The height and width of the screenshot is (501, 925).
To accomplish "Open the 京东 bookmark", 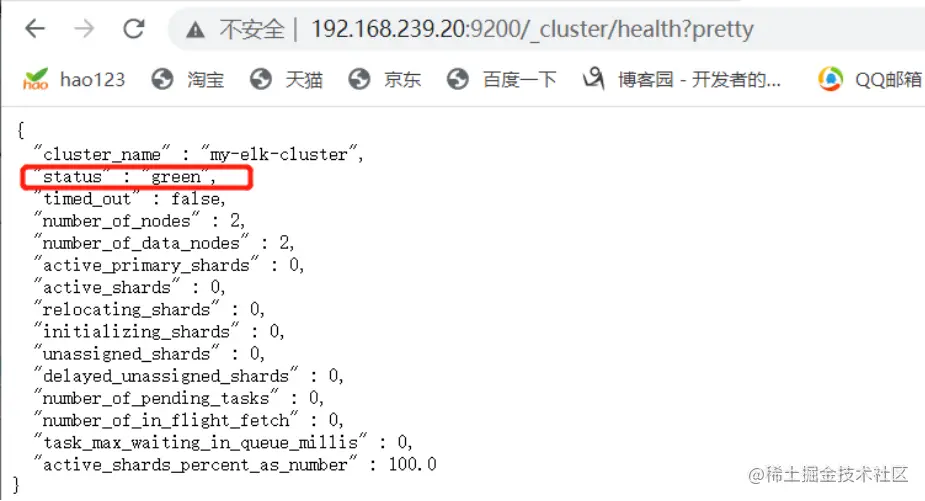I will point(403,79).
